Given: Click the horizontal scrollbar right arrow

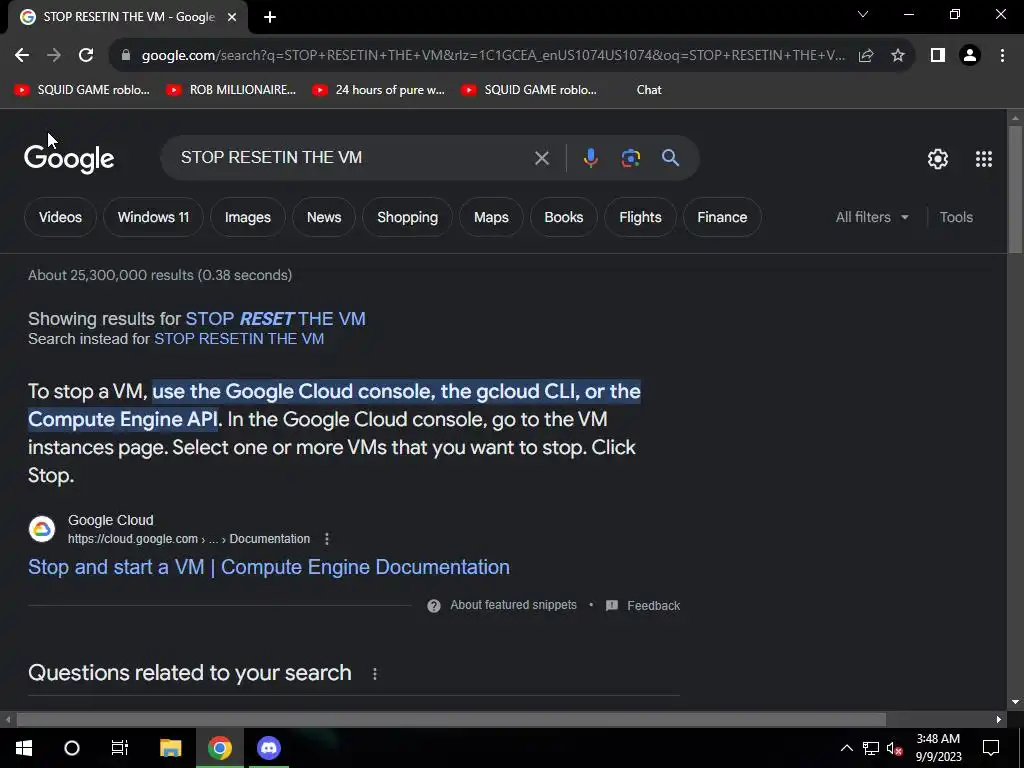Looking at the screenshot, I should [x=999, y=720].
